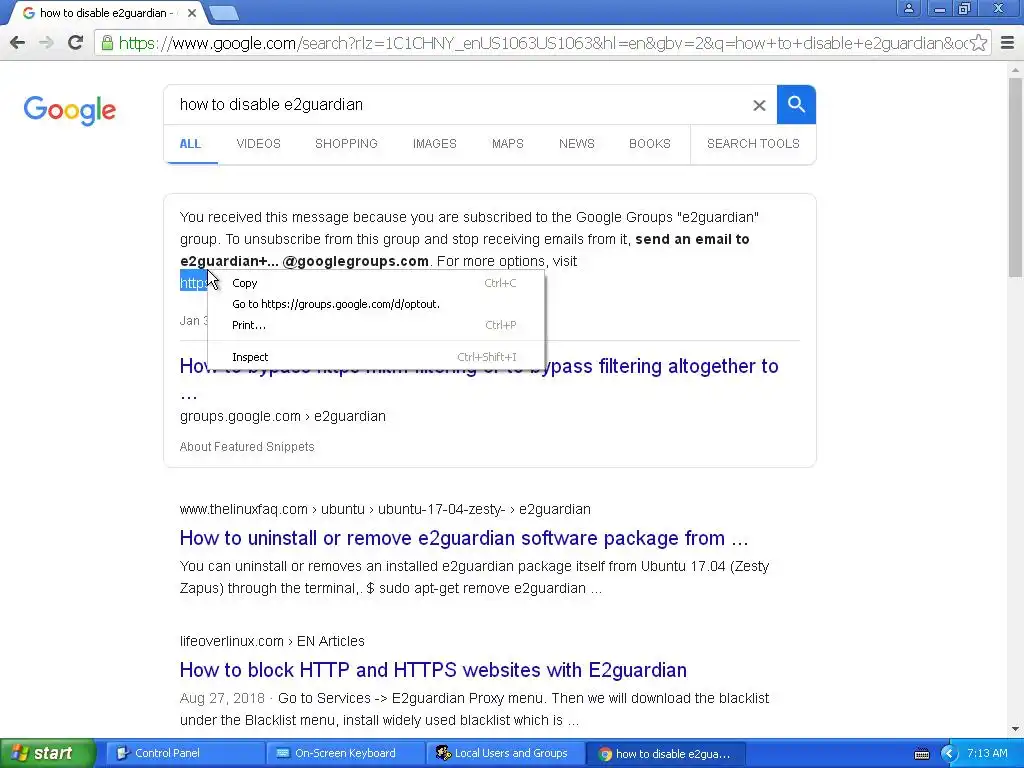The image size is (1024, 768).
Task: Open the IMAGES search tab
Action: click(434, 144)
